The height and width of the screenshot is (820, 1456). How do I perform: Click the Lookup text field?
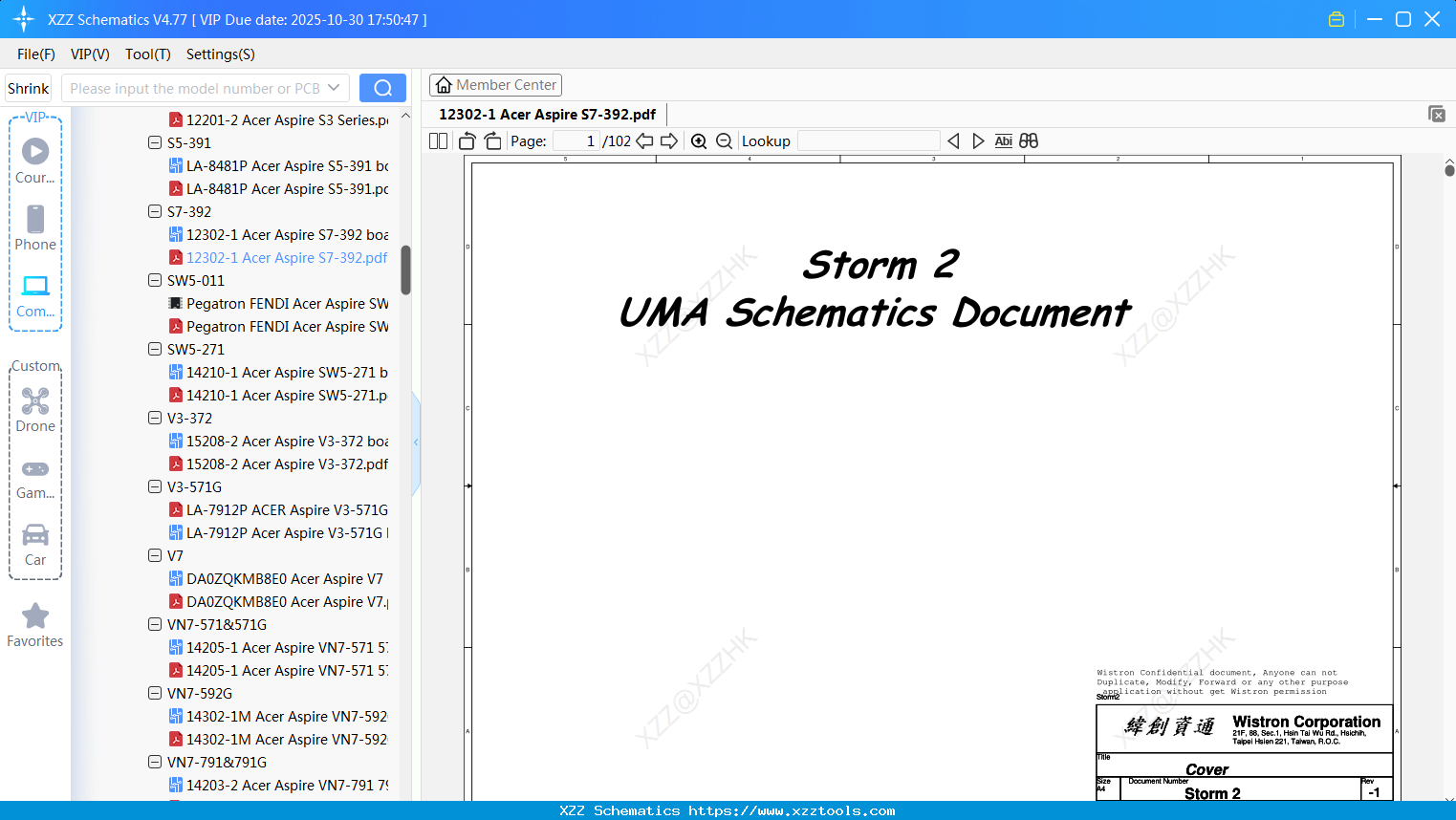868,141
